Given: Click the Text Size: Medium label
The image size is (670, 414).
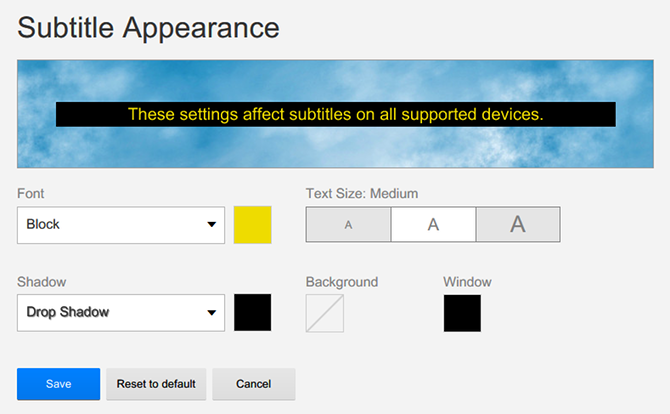Looking at the screenshot, I should pos(362,194).
